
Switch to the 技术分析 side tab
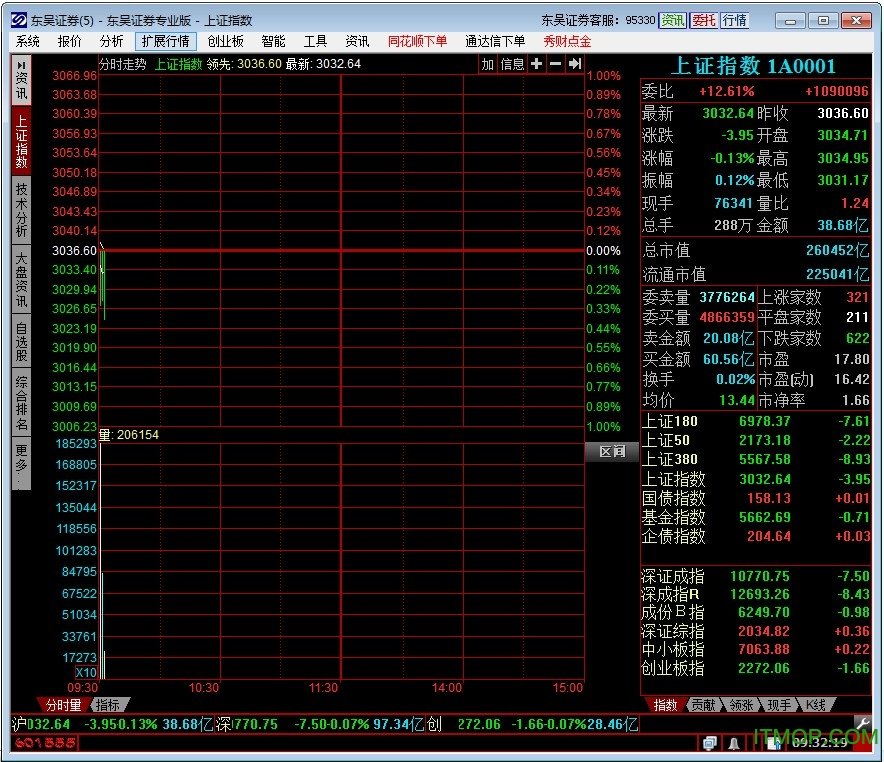click(x=21, y=210)
